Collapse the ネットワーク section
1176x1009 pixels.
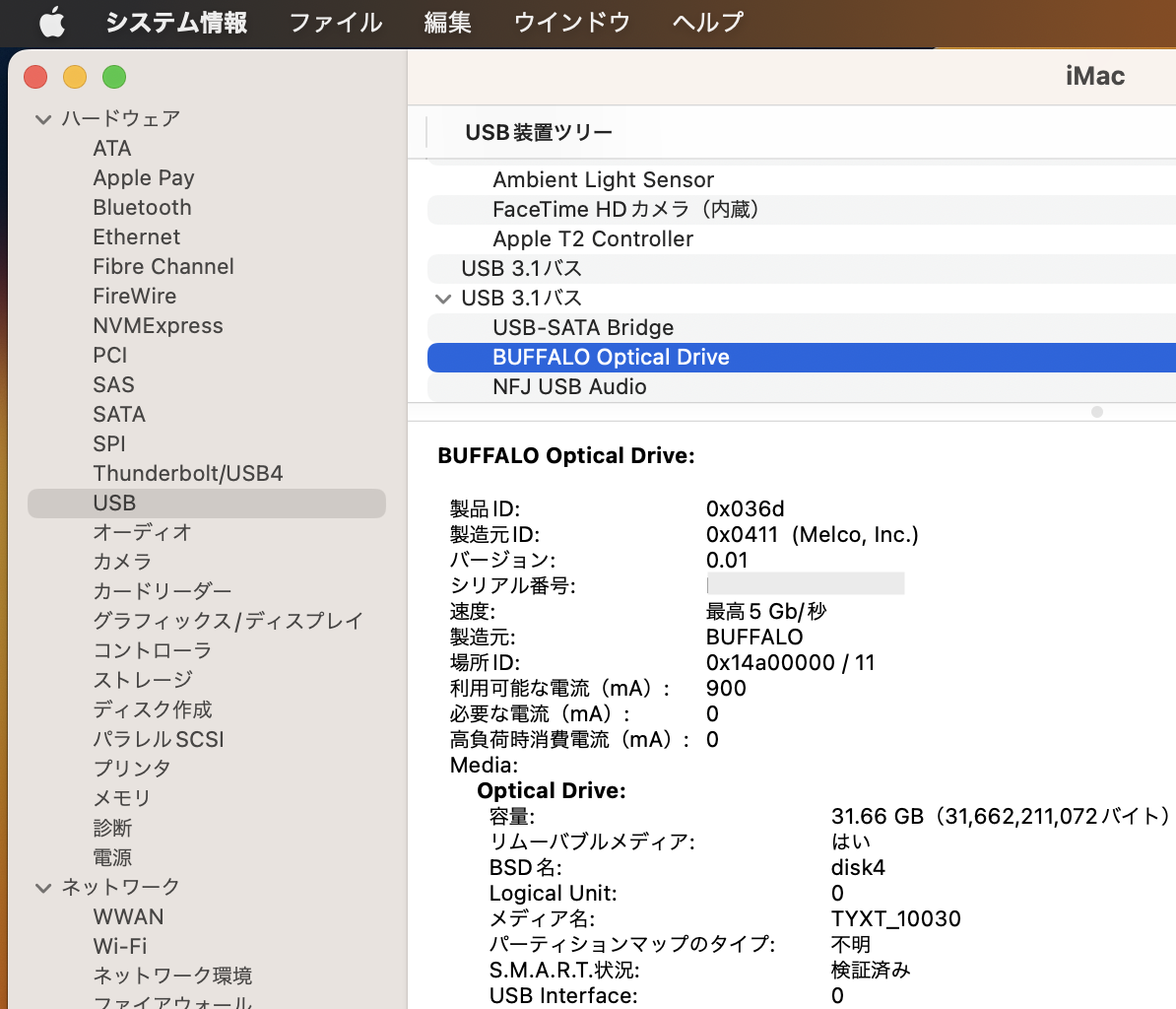point(42,888)
